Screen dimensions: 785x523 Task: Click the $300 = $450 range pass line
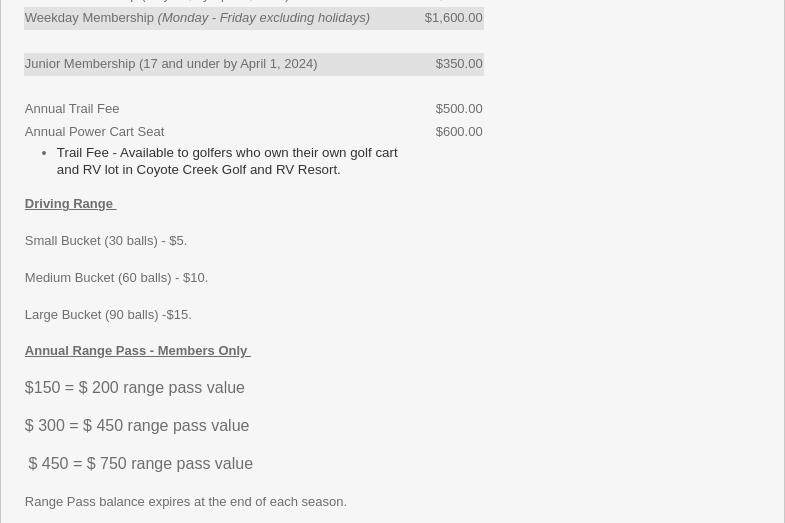(x=136, y=425)
